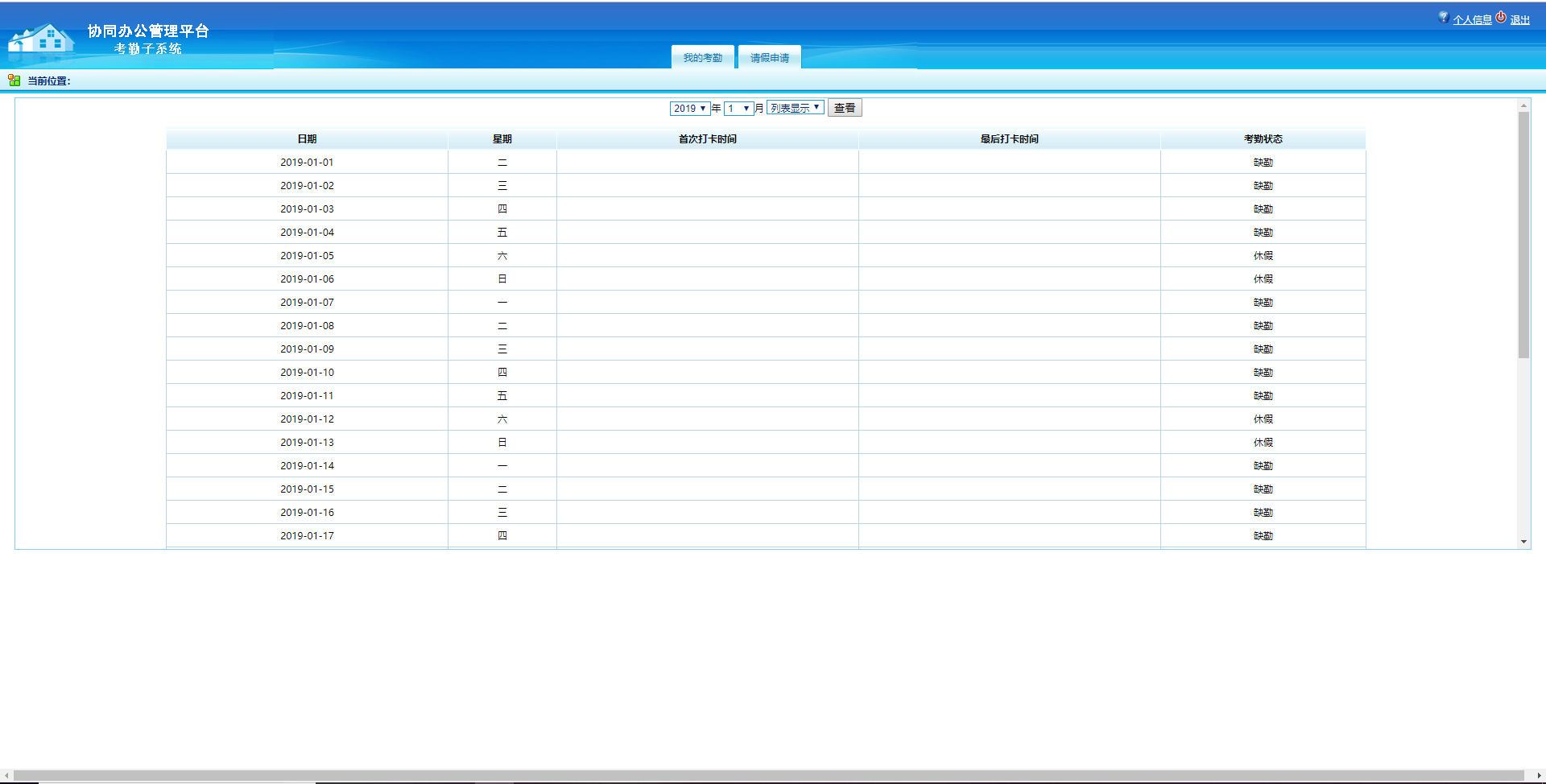Select the 2019-01-17 date cell
The width and height of the screenshot is (1546, 784).
click(307, 536)
